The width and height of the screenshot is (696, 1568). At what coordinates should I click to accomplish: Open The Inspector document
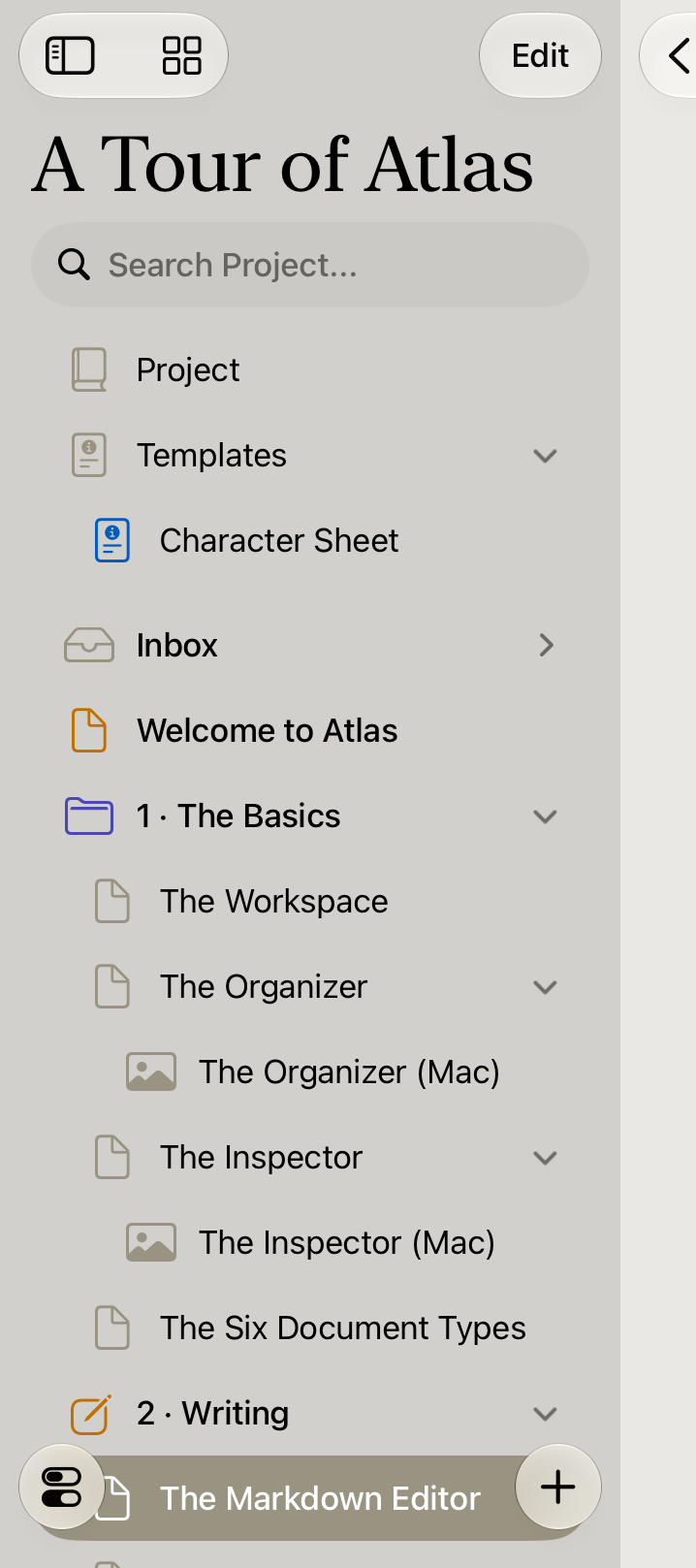[x=310, y=1157]
